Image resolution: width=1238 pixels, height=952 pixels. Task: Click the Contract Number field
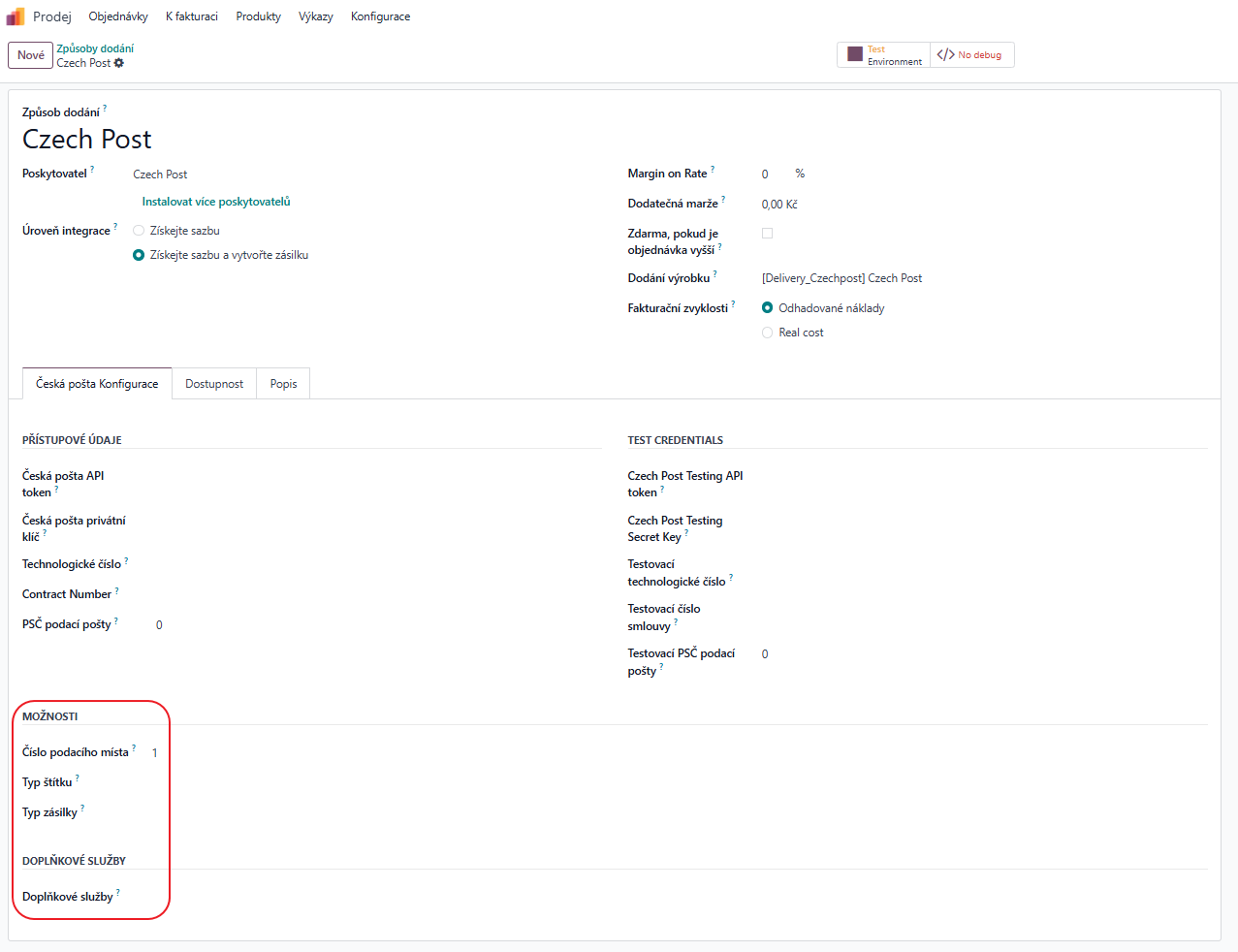[377, 594]
